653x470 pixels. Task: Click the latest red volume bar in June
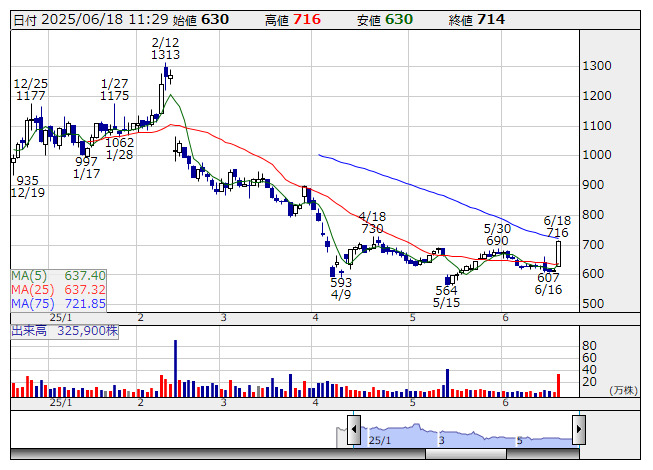pos(558,385)
